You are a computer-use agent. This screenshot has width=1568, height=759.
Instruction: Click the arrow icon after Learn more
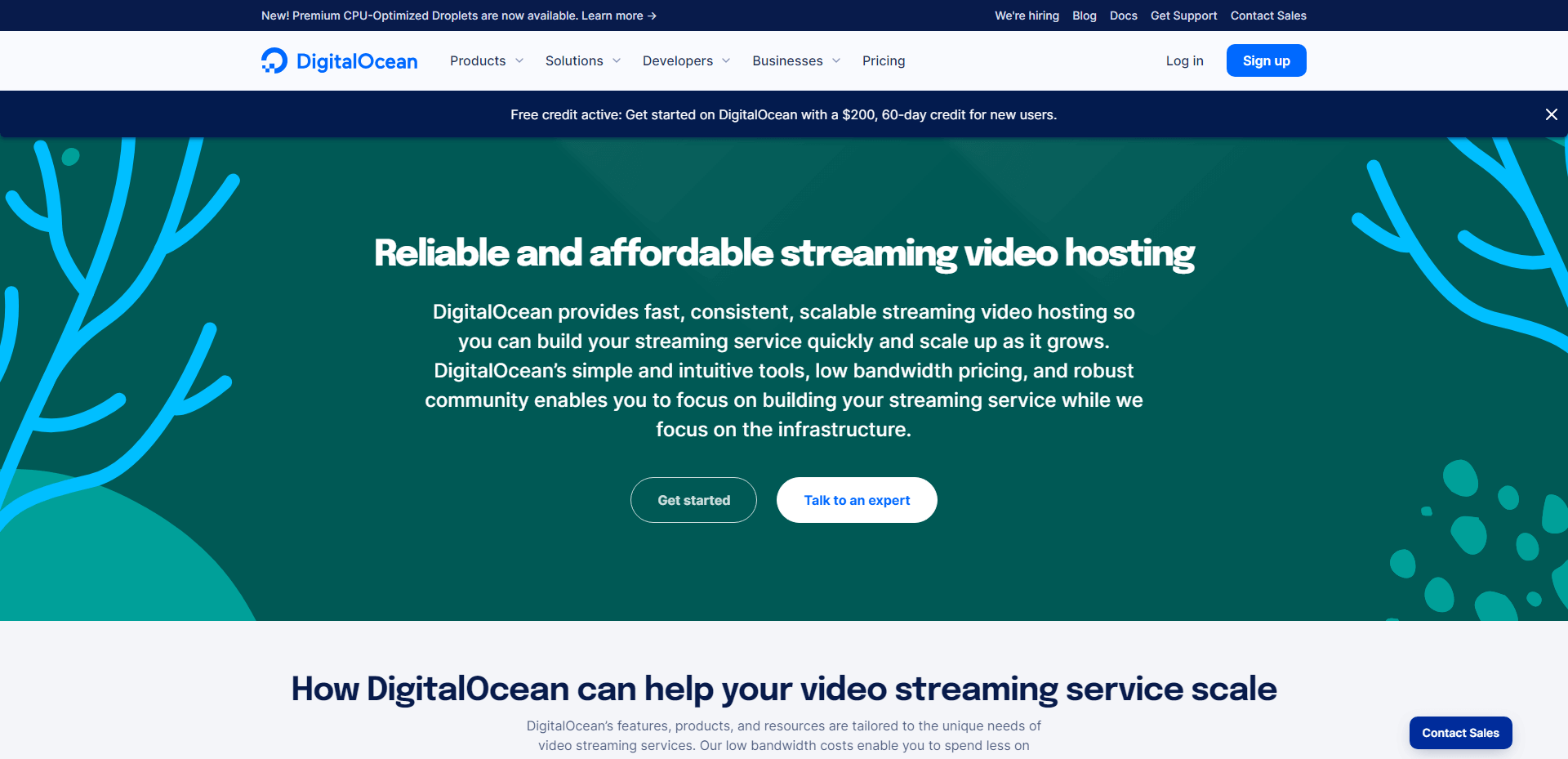pos(651,16)
